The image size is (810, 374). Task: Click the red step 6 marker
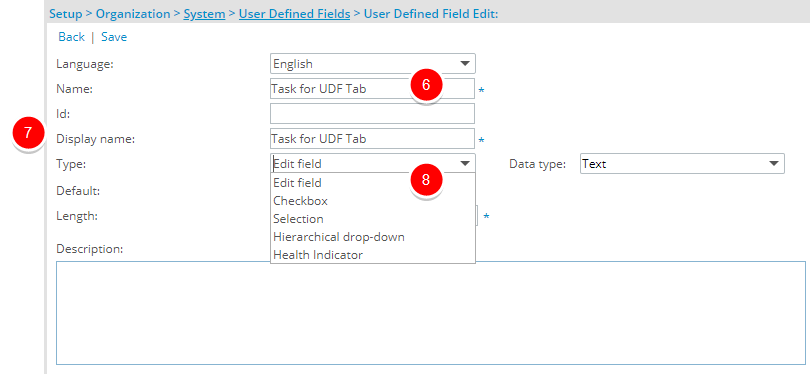click(426, 85)
